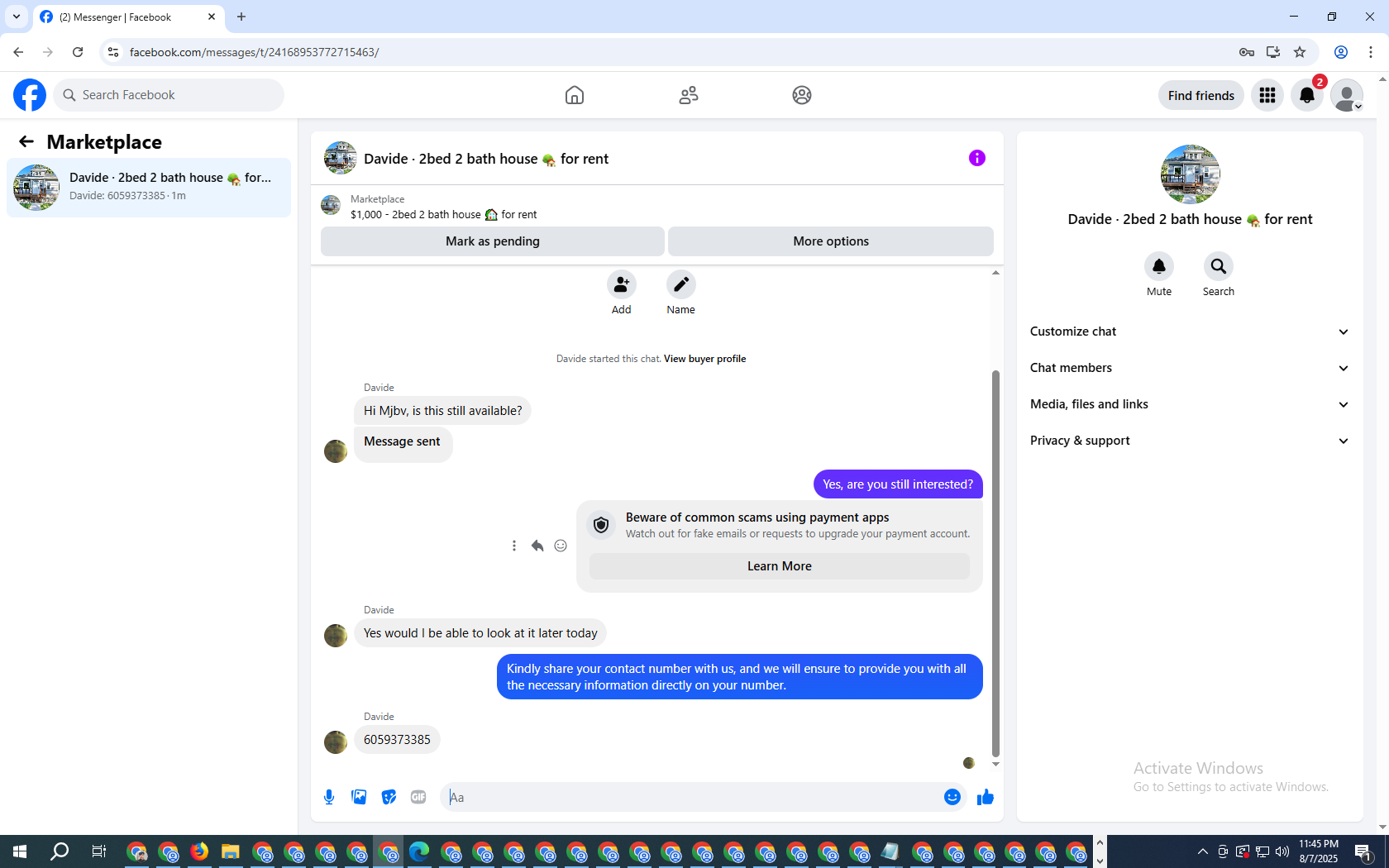
Task: Go to the Home feed icon
Action: point(575,95)
